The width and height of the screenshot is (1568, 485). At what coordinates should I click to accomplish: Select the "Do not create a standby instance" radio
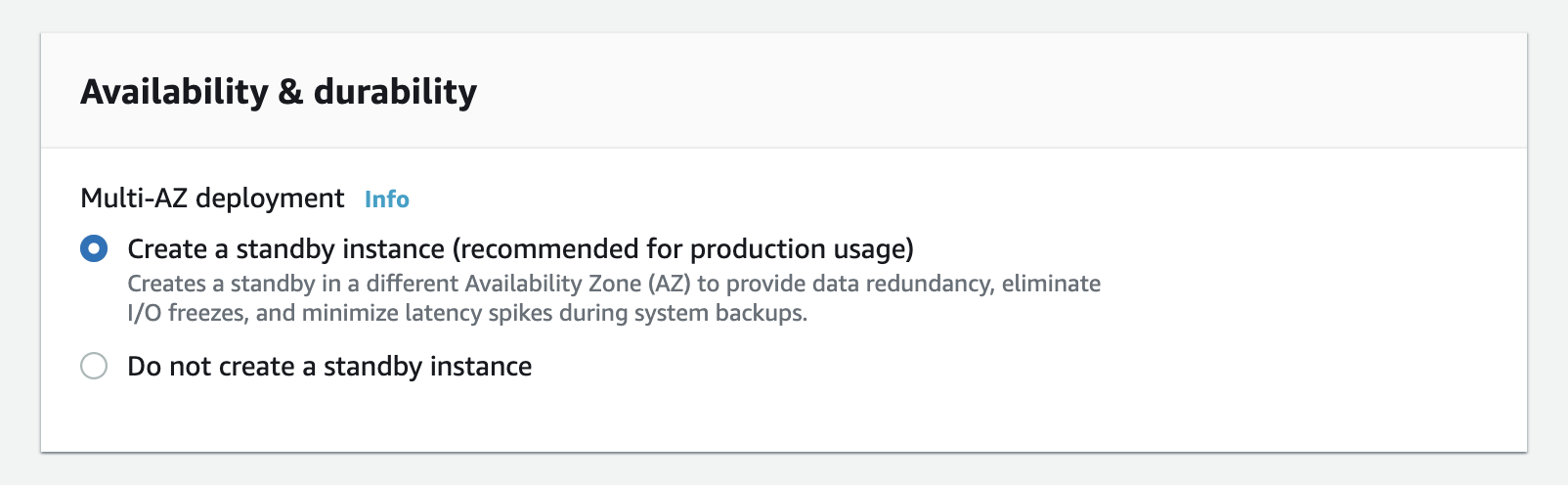tap(94, 367)
